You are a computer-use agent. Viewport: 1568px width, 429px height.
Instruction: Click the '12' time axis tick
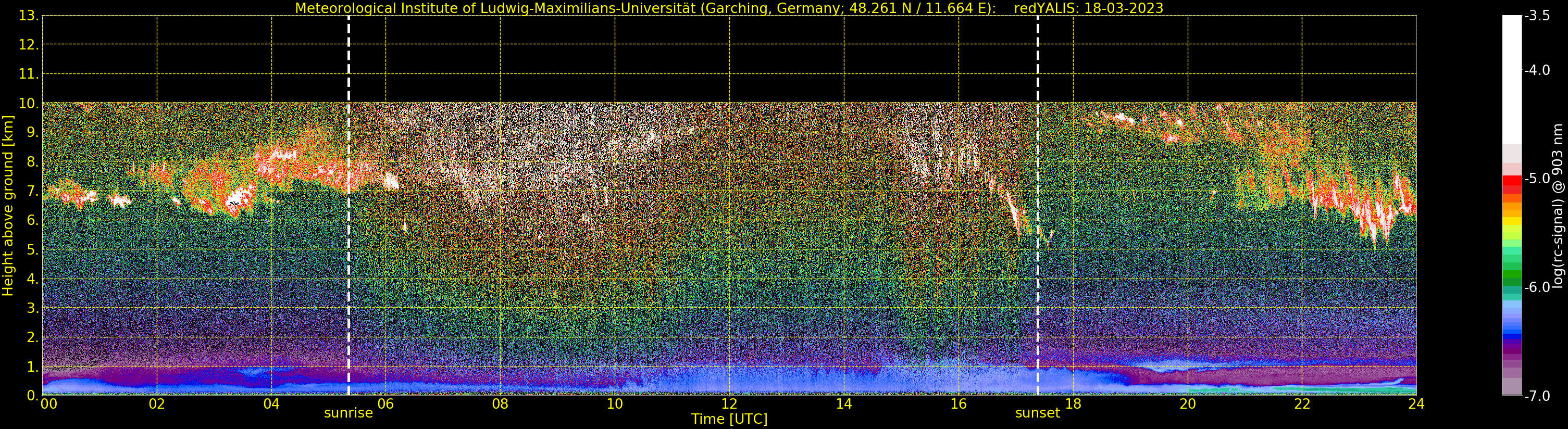tap(729, 404)
